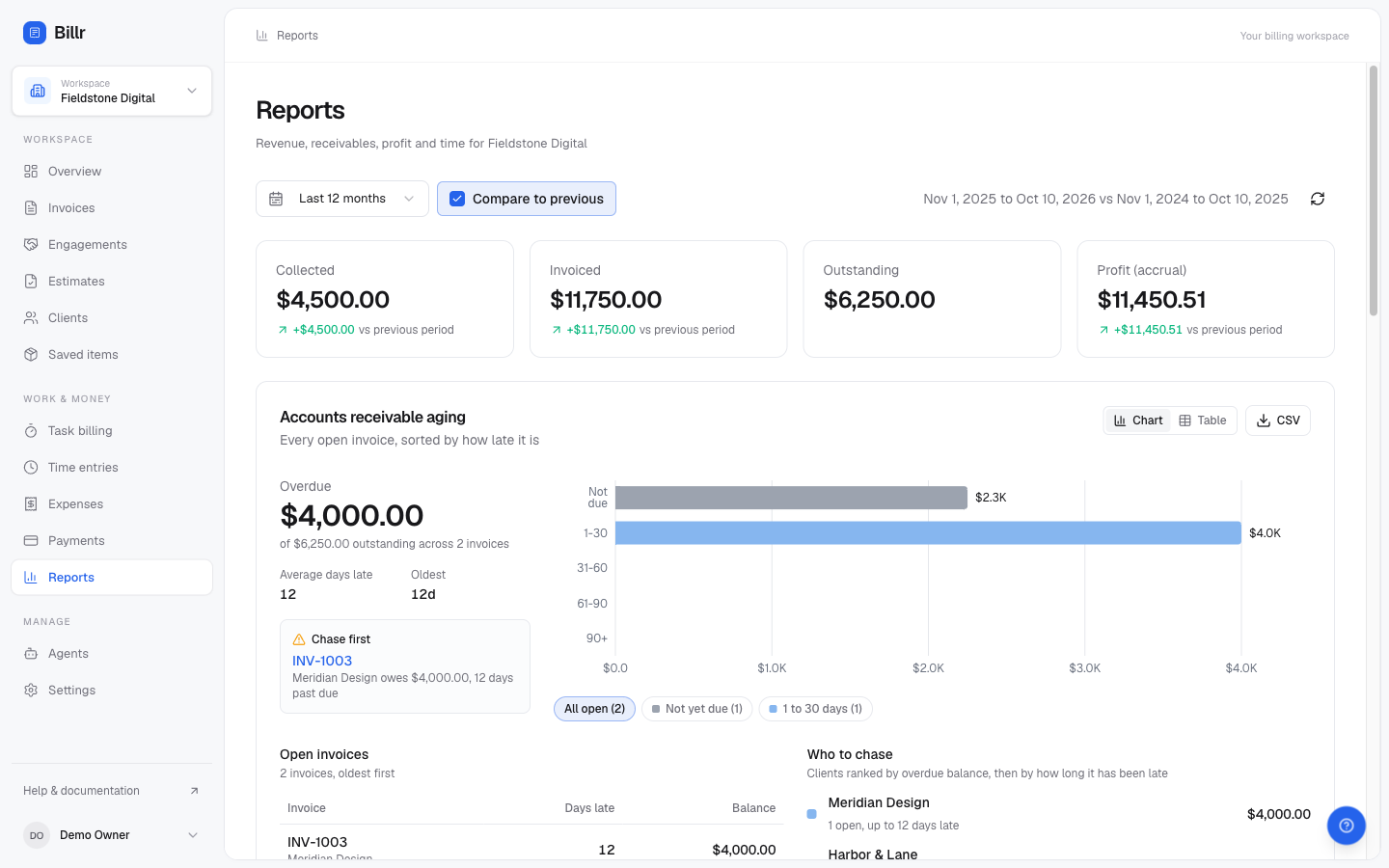The image size is (1389, 868).
Task: Open the Last 12 months period dropdown
Action: (342, 199)
